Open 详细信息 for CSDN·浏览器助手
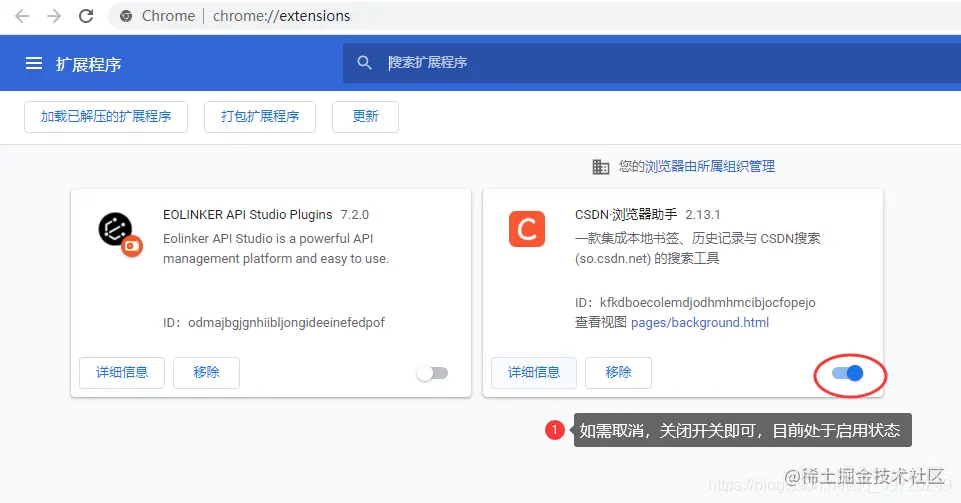Screen dimensions: 961x503 click(534, 373)
